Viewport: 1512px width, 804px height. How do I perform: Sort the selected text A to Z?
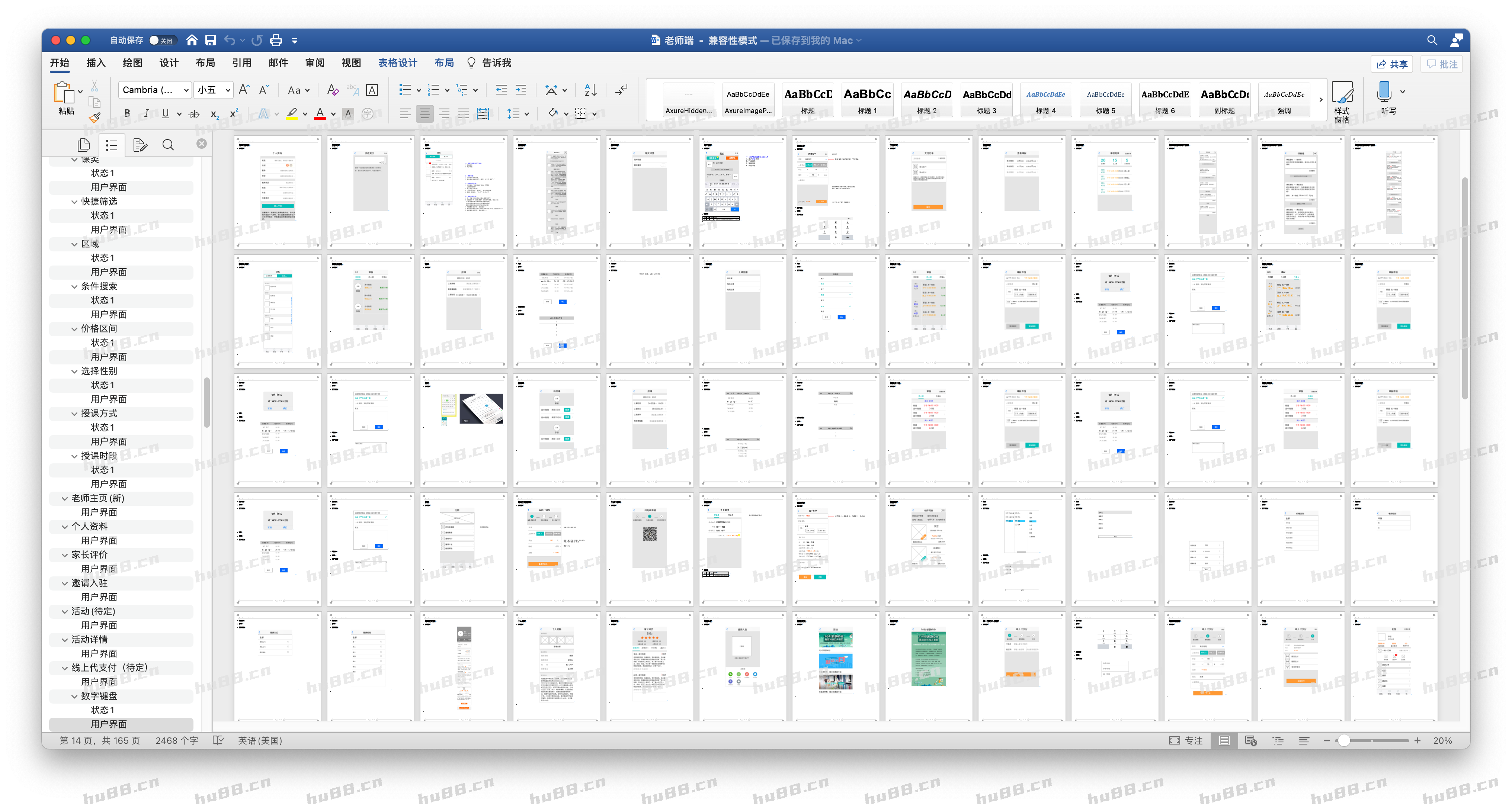[590, 89]
